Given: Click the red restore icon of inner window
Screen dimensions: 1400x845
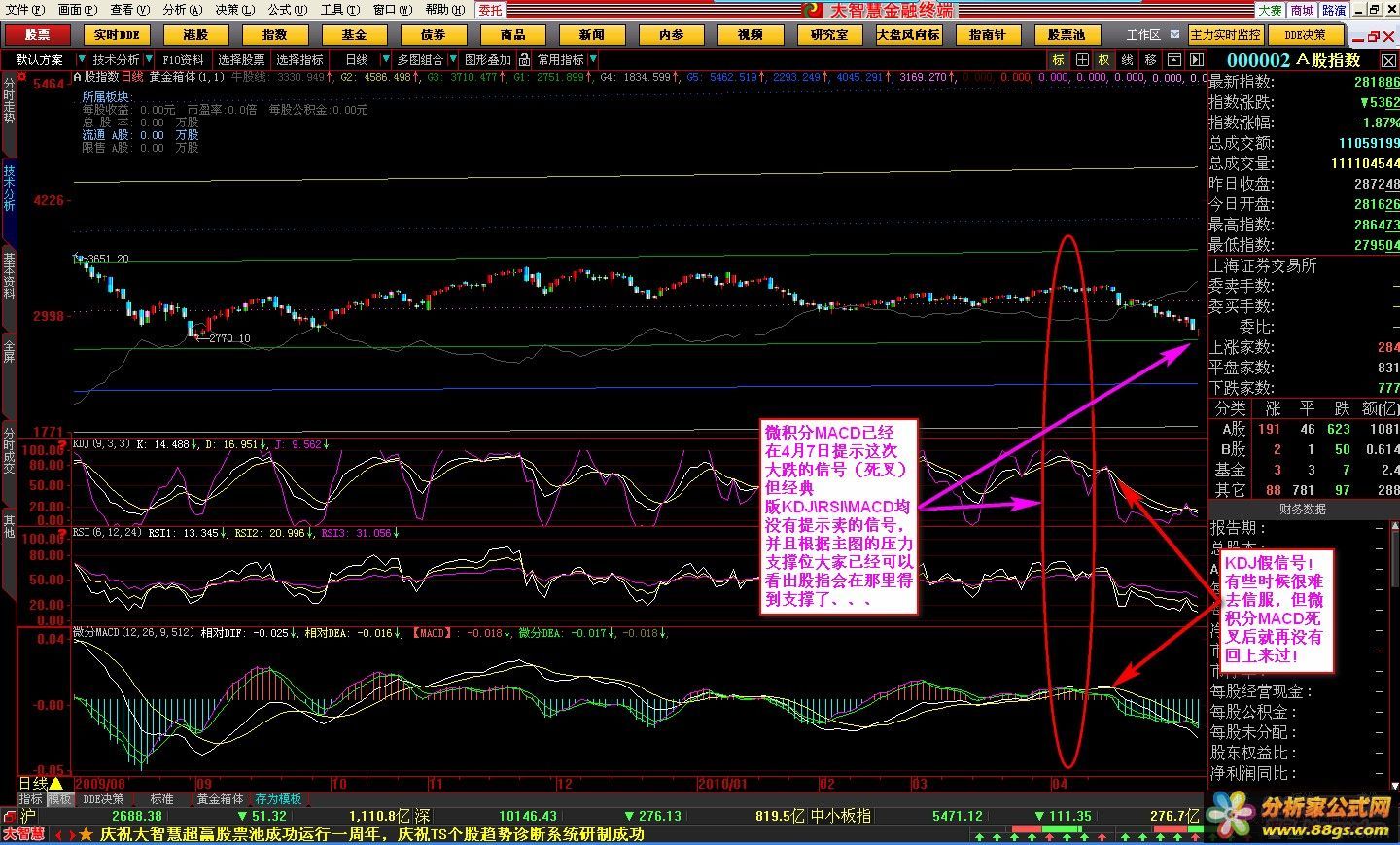Looking at the screenshot, I should pos(1374,36).
